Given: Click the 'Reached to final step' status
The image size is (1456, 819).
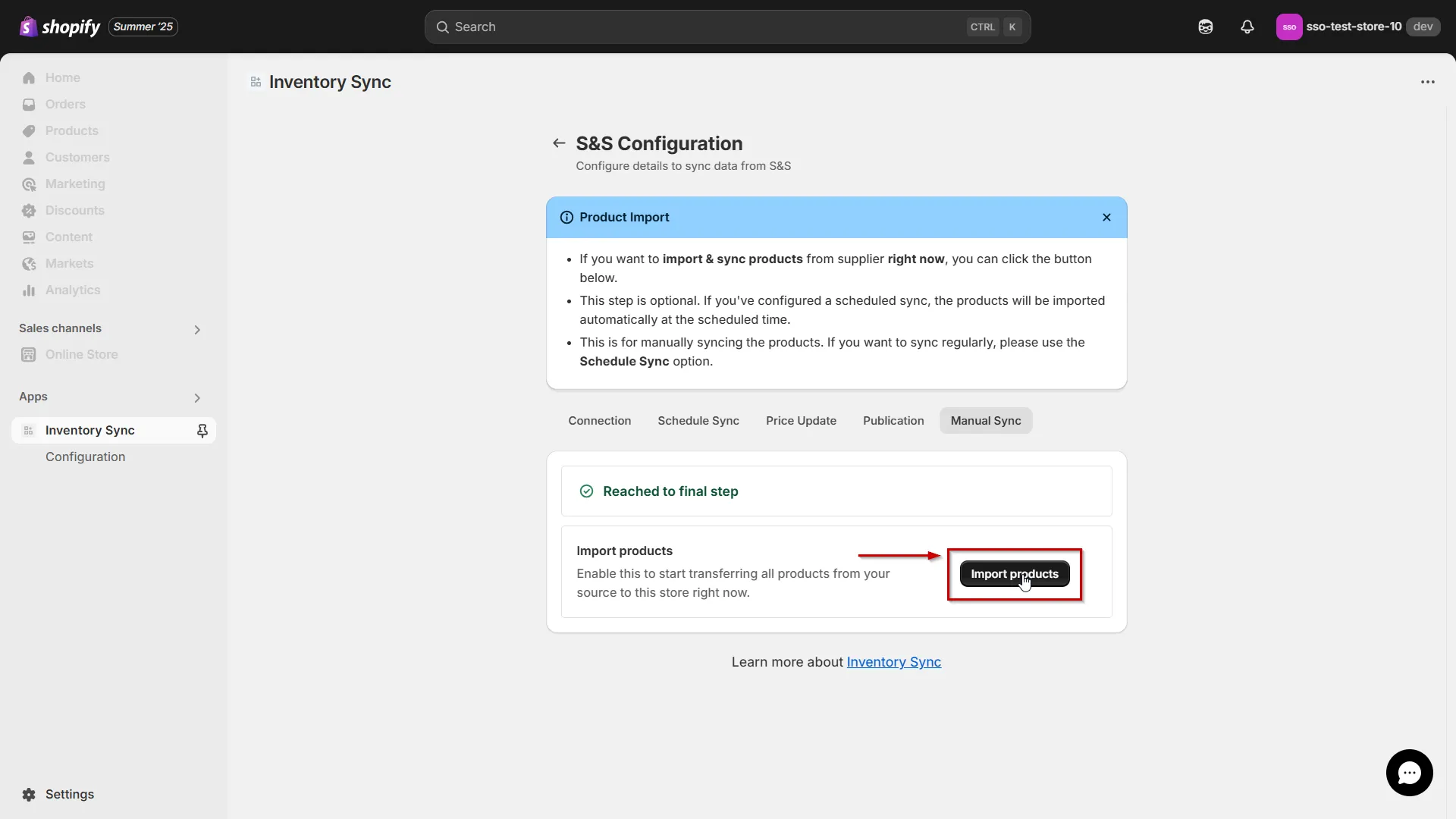Looking at the screenshot, I should (x=670, y=491).
